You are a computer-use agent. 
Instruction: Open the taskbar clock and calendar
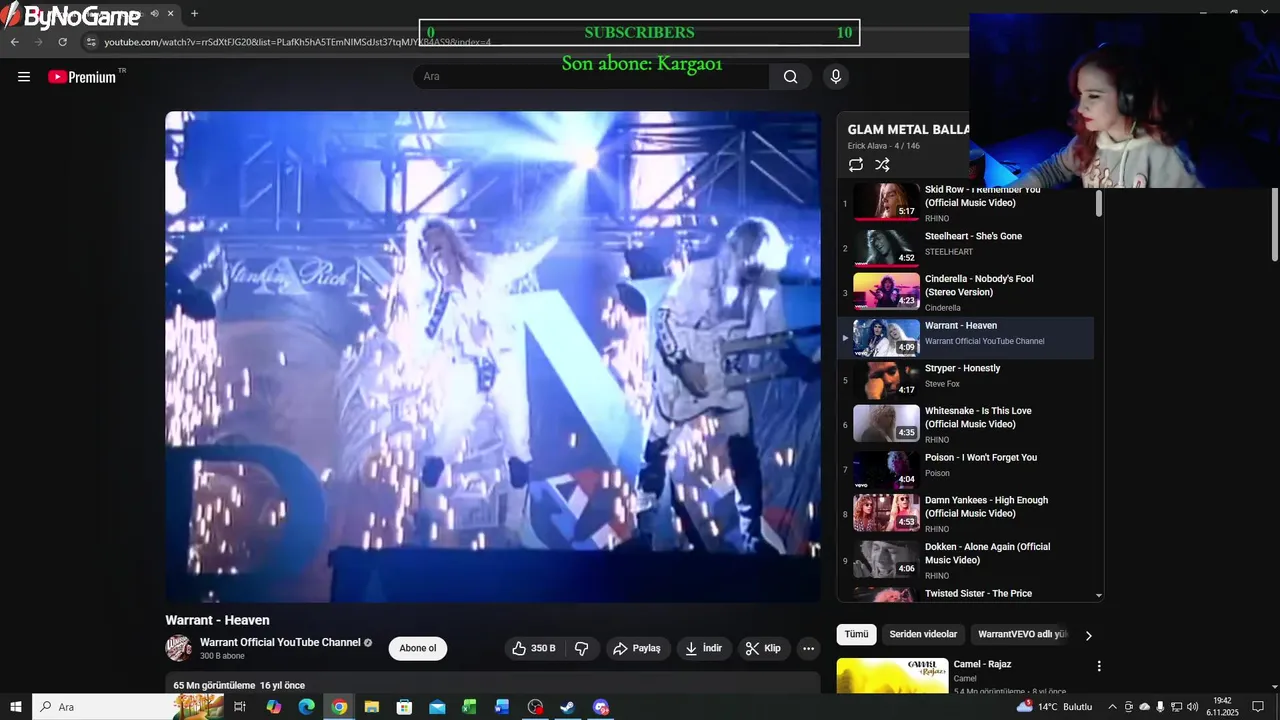click(x=1222, y=707)
